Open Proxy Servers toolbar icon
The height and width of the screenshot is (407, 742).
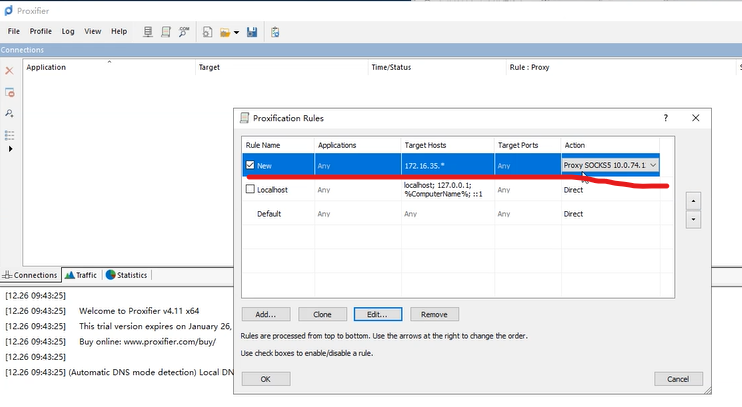(148, 32)
